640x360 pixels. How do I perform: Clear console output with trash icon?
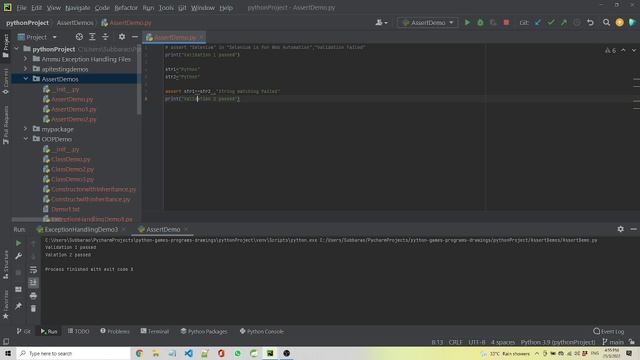(33, 309)
